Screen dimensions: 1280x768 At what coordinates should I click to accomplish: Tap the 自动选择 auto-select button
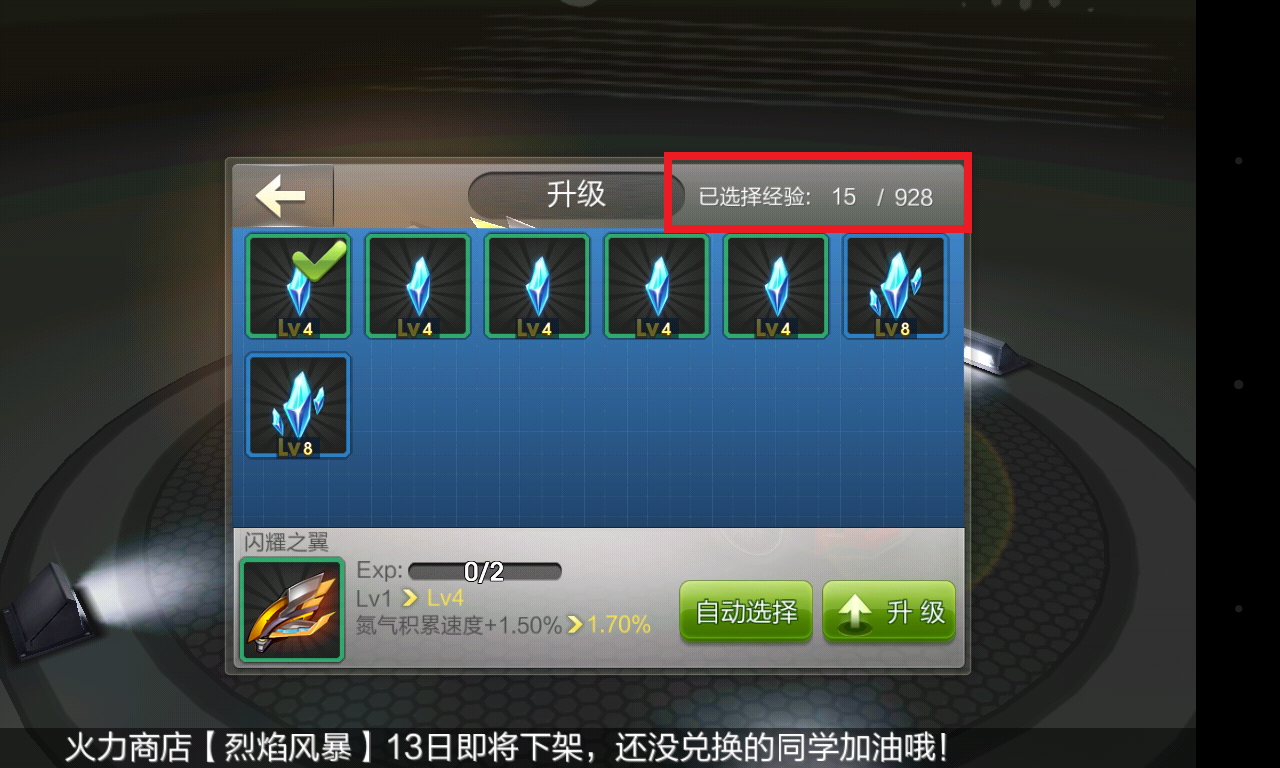click(746, 611)
